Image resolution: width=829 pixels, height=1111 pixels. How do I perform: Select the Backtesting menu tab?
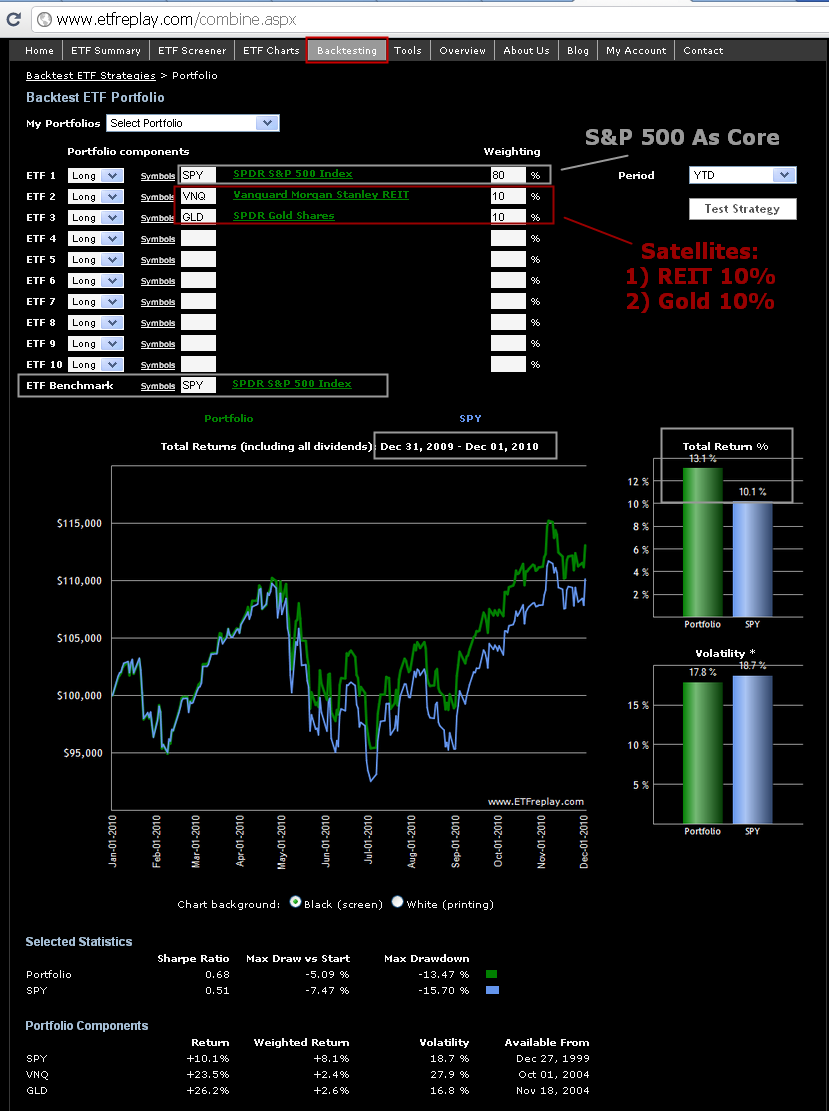[346, 50]
